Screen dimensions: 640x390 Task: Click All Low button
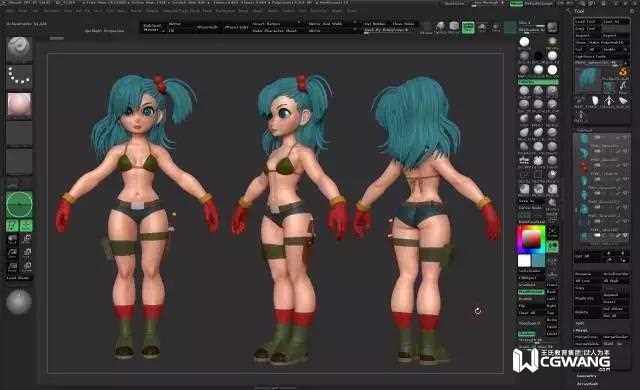coord(587,281)
